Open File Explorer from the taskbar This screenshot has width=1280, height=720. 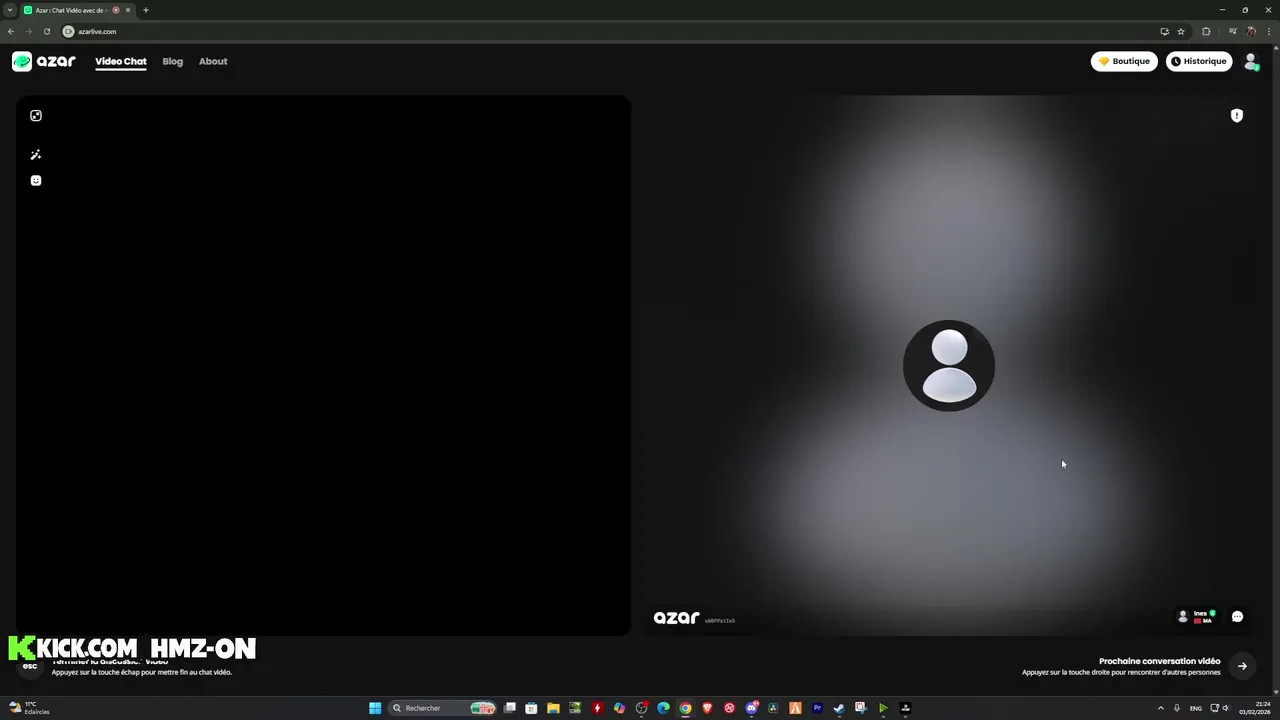pyautogui.click(x=553, y=708)
